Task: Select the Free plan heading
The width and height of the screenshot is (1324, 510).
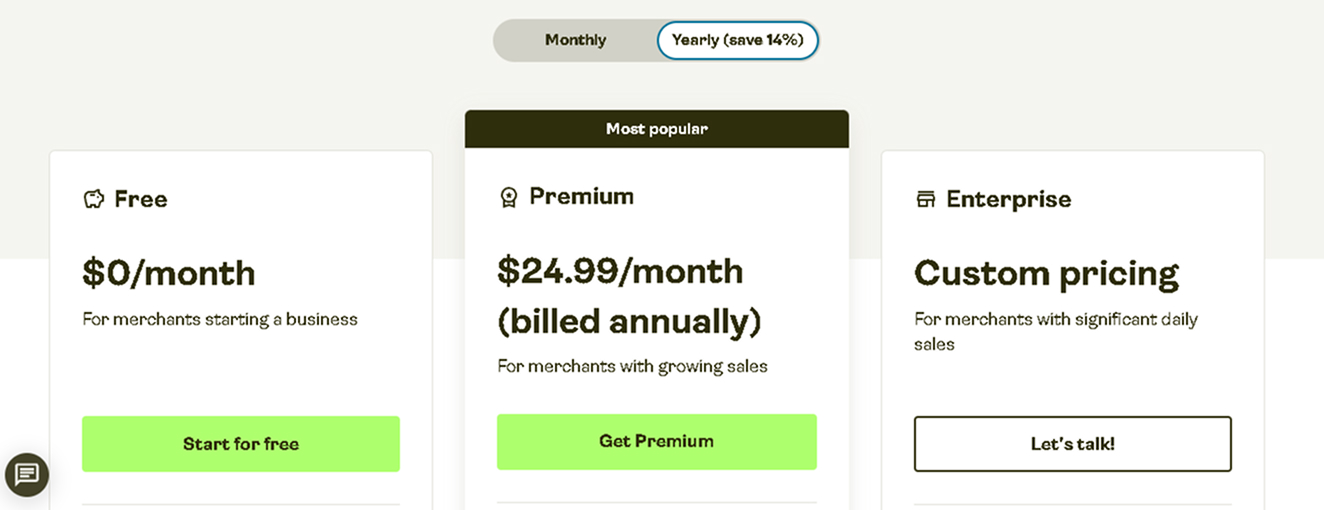Action: (141, 199)
